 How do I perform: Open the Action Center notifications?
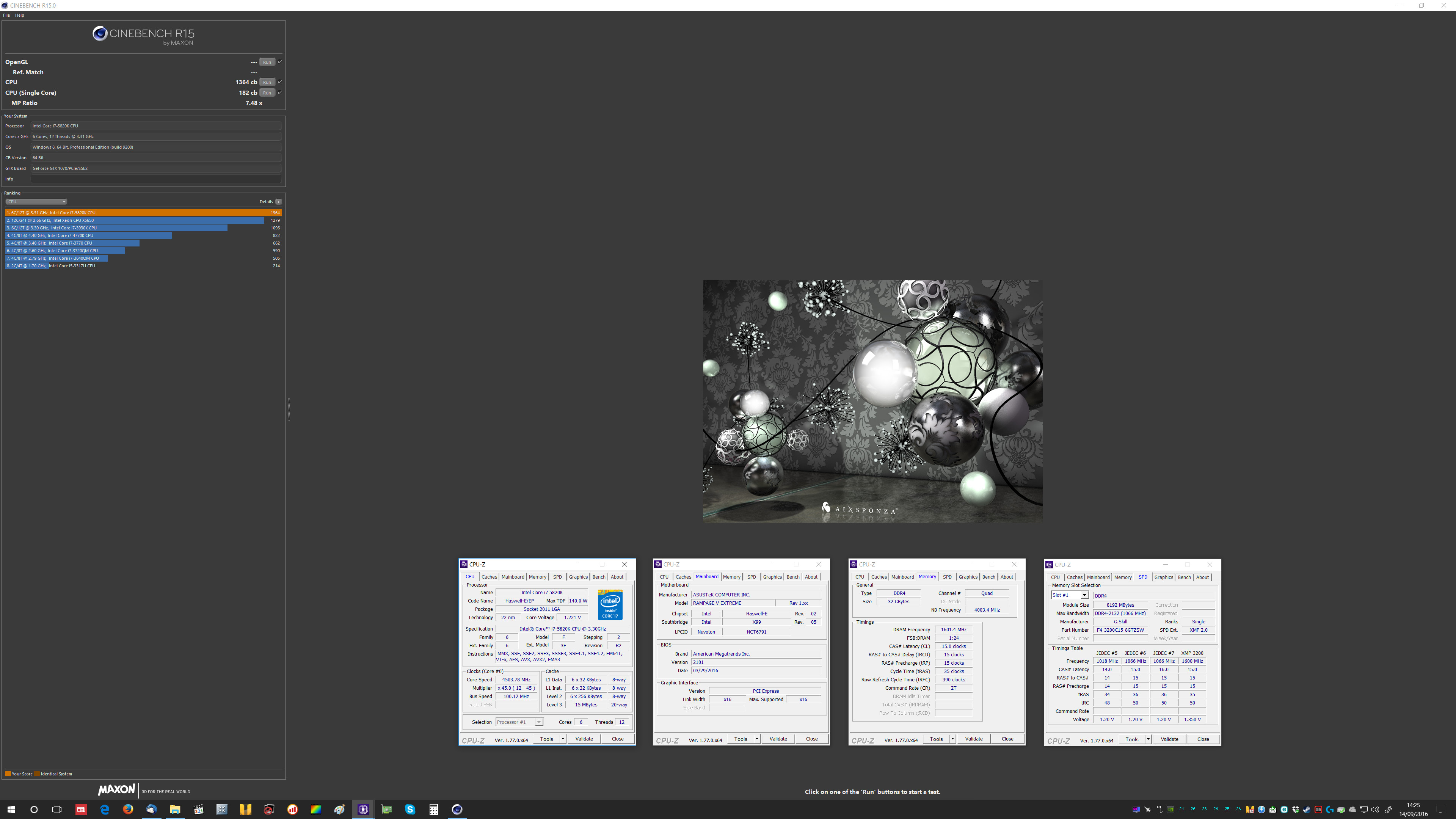tap(1440, 810)
